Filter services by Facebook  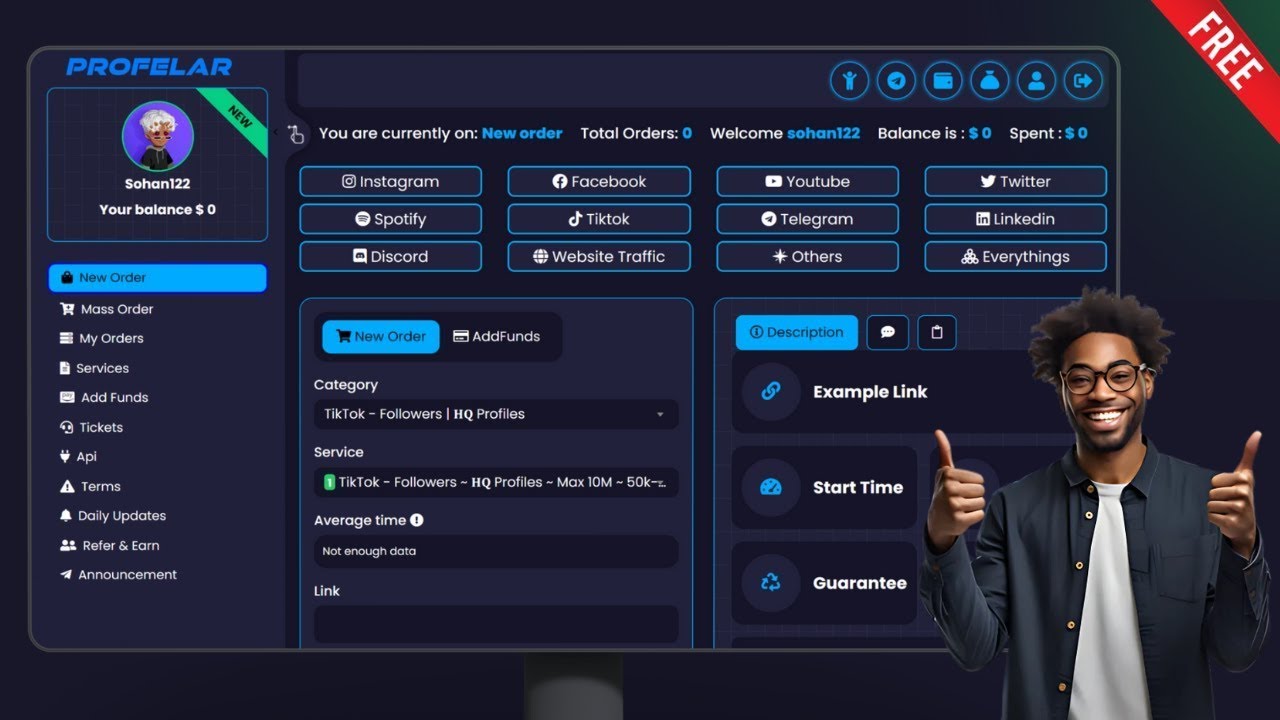599,182
